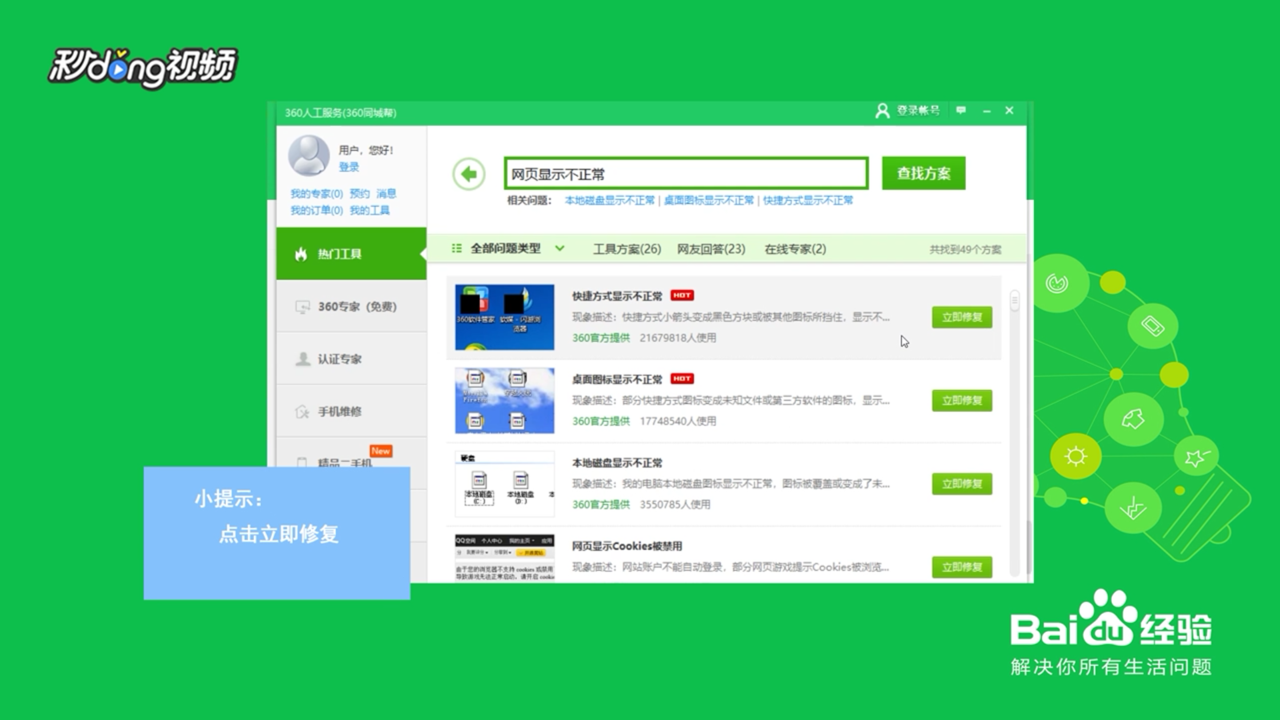The width and height of the screenshot is (1280, 720).
Task: Click the green back arrow icon
Action: [468, 174]
